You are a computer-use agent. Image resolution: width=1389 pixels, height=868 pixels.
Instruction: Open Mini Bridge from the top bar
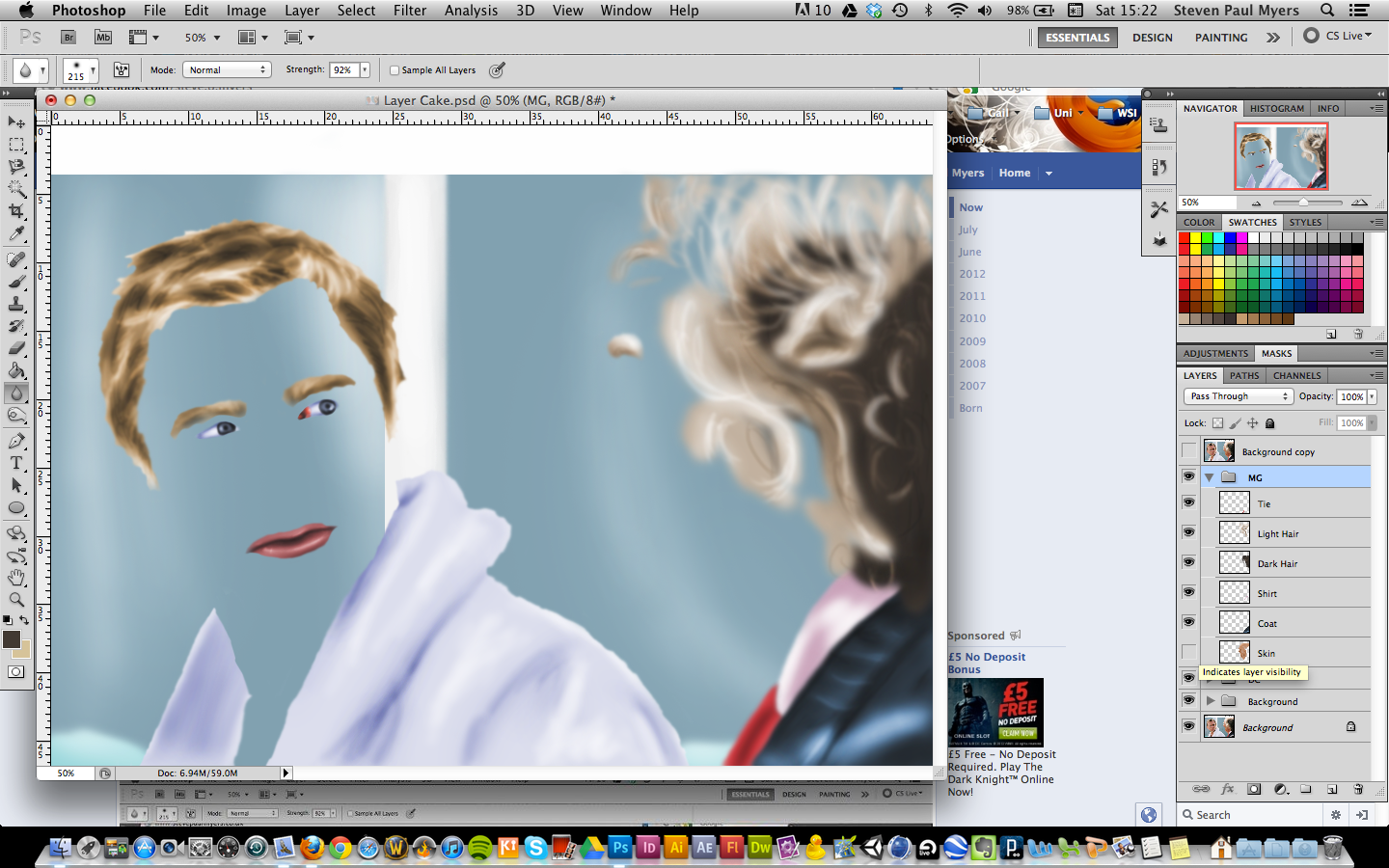[x=103, y=37]
